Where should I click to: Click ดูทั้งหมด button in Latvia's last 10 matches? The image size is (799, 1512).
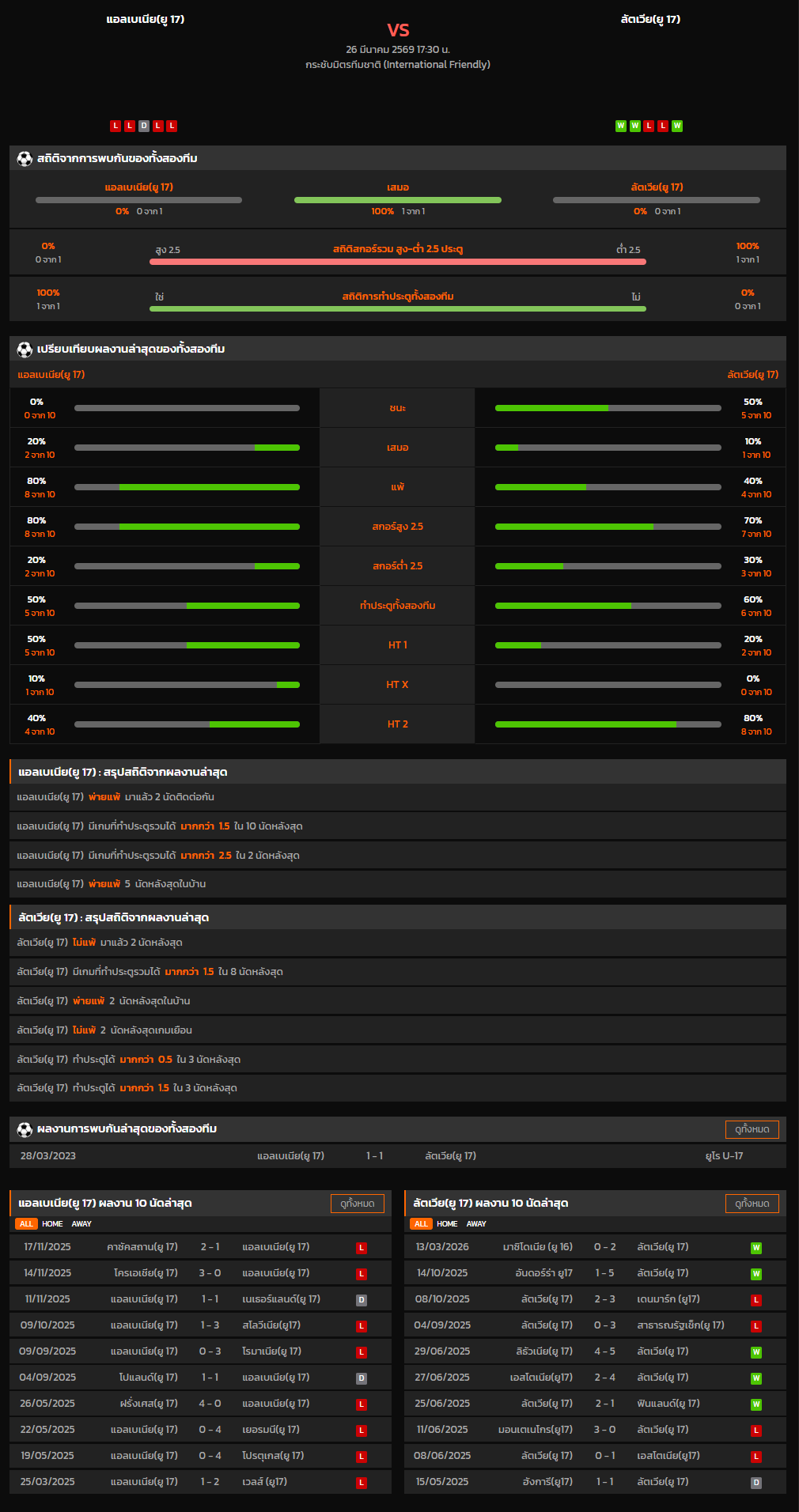752,1204
